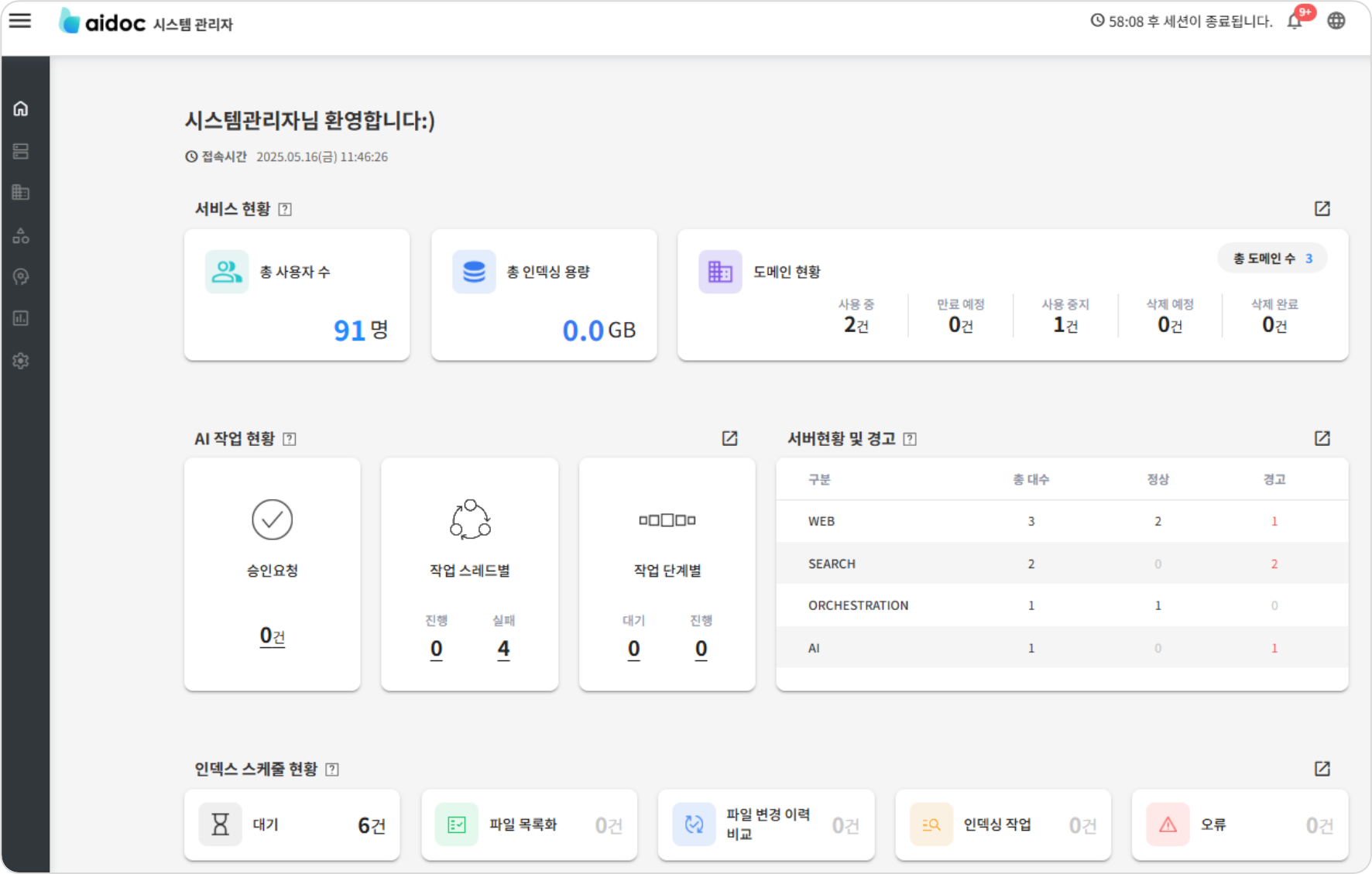1372x874 pixels.
Task: Open AI 작업 현황 detail page icon
Action: (x=729, y=438)
